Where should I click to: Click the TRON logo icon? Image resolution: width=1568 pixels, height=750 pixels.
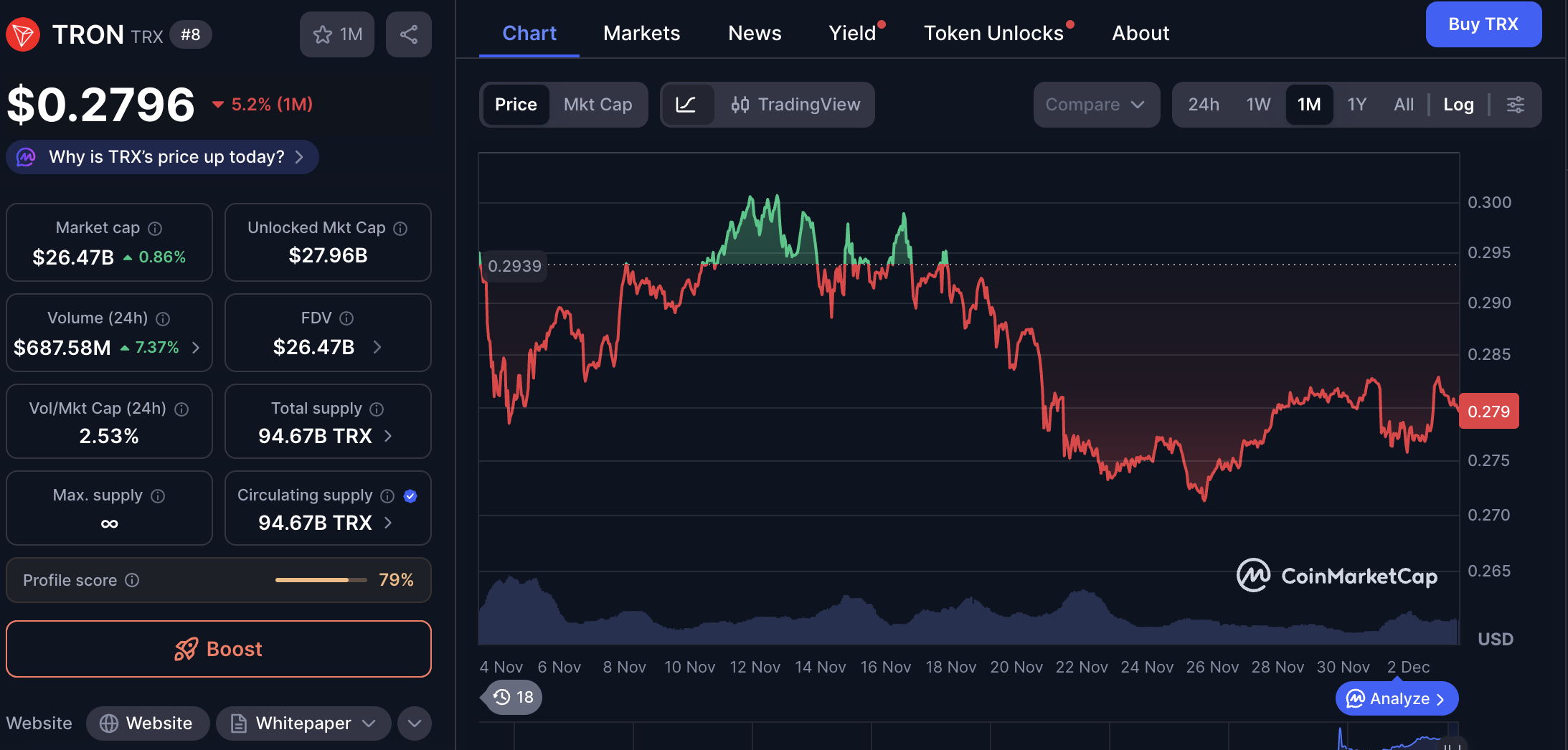[24, 34]
